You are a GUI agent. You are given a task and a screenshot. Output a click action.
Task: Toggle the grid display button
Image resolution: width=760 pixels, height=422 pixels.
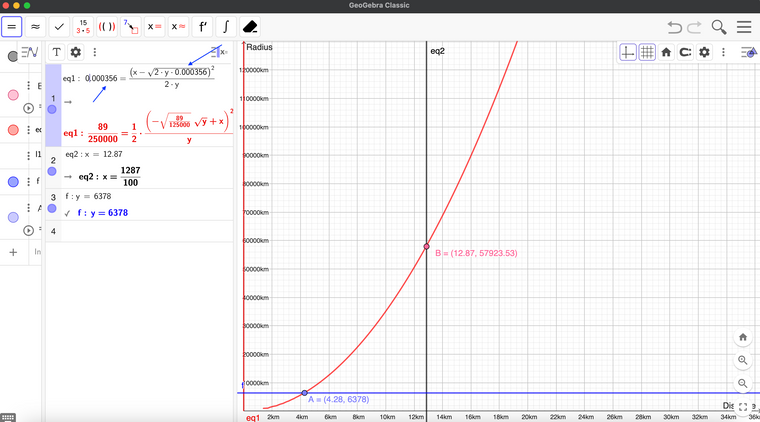tap(647, 52)
